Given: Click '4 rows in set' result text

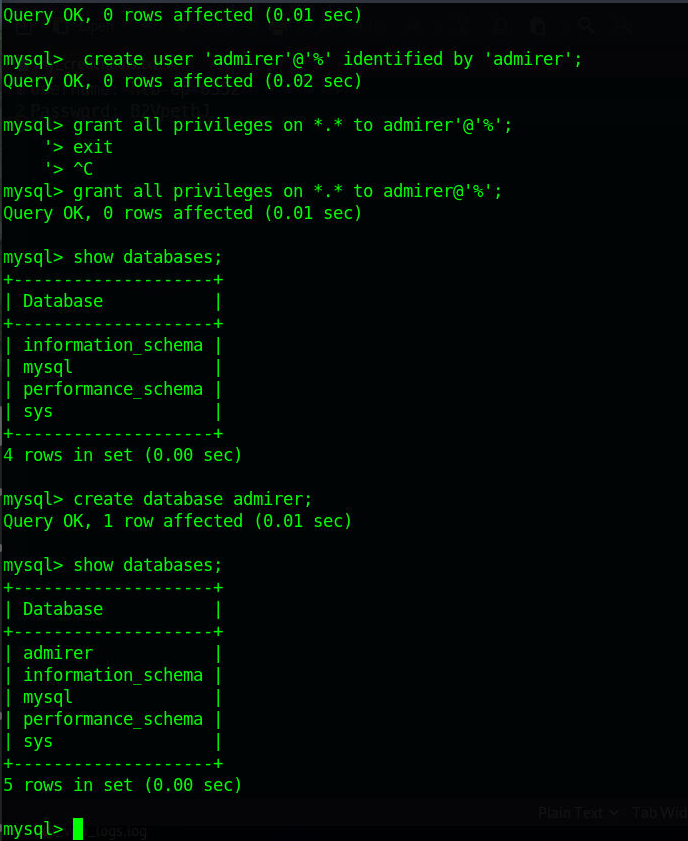Looking at the screenshot, I should [122, 455].
